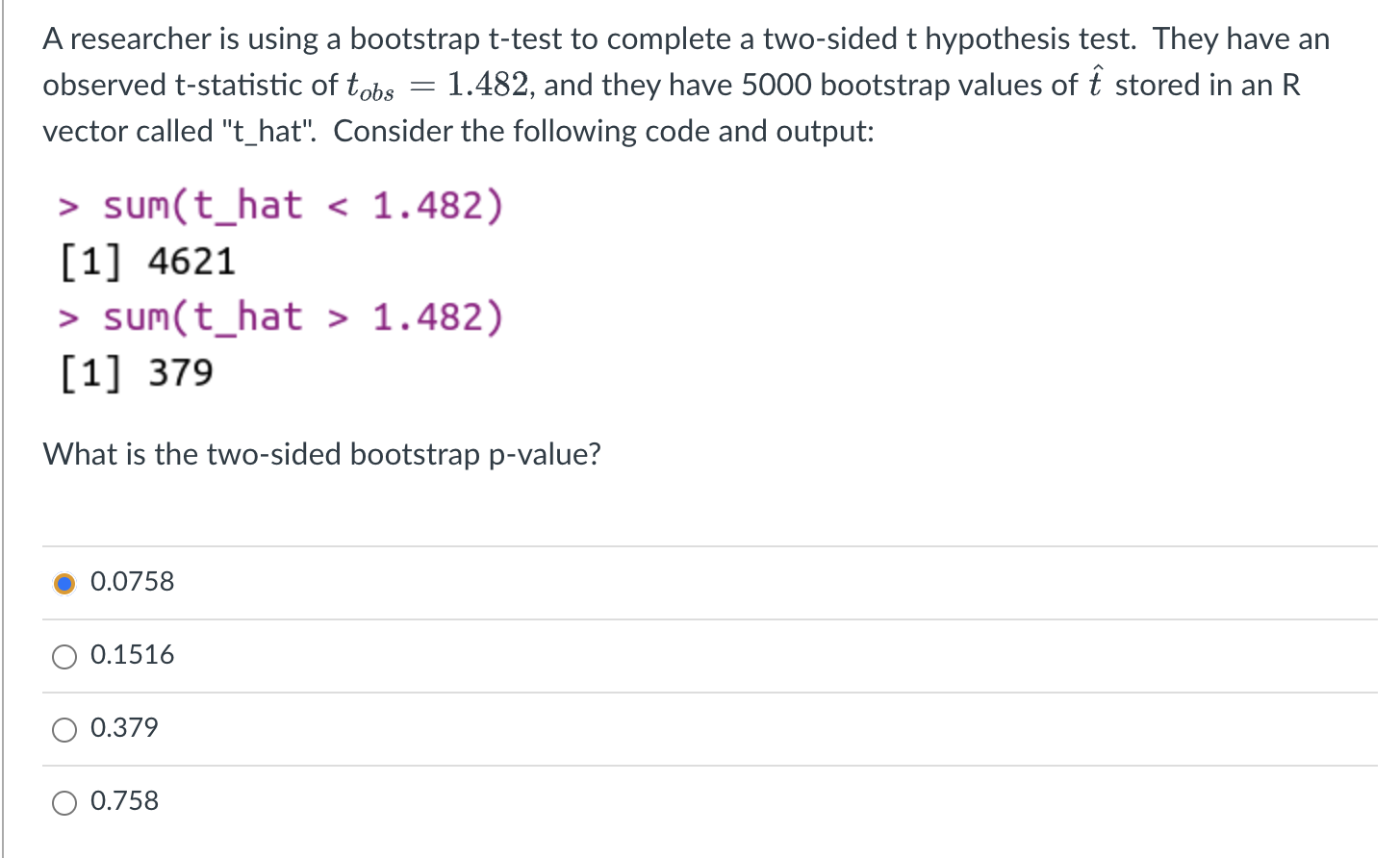Click the 0.0758 answer label text
Screen dimensions: 1400x858
tap(132, 582)
